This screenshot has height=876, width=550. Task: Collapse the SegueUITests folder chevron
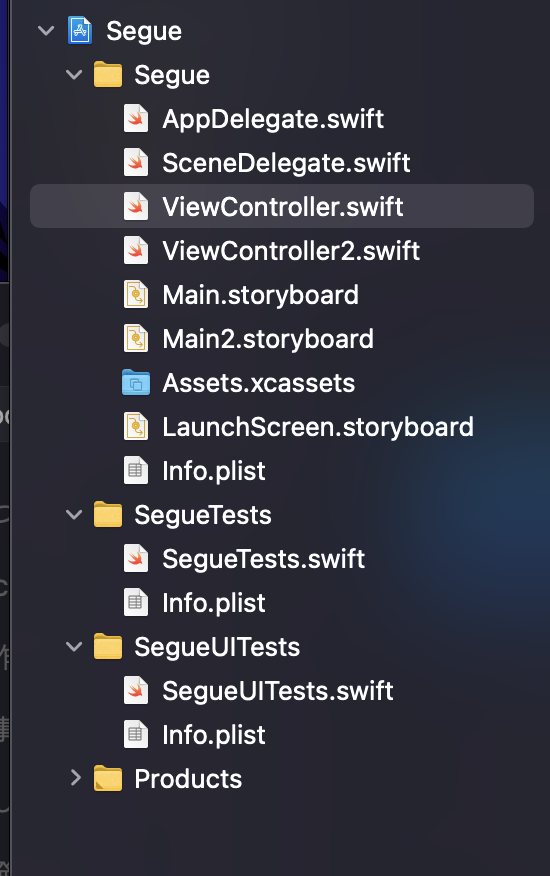pos(74,647)
